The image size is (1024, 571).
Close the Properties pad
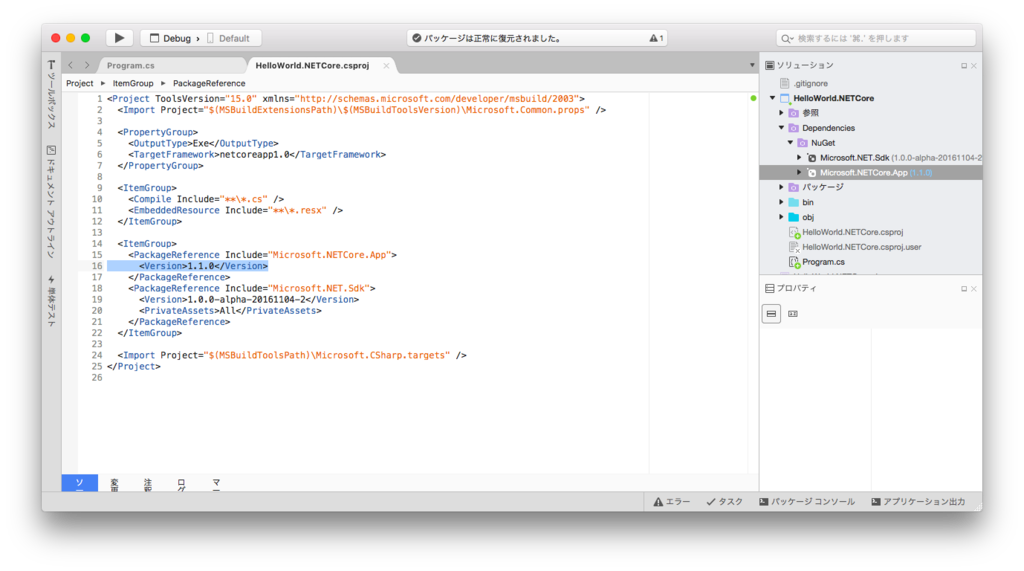click(x=974, y=289)
